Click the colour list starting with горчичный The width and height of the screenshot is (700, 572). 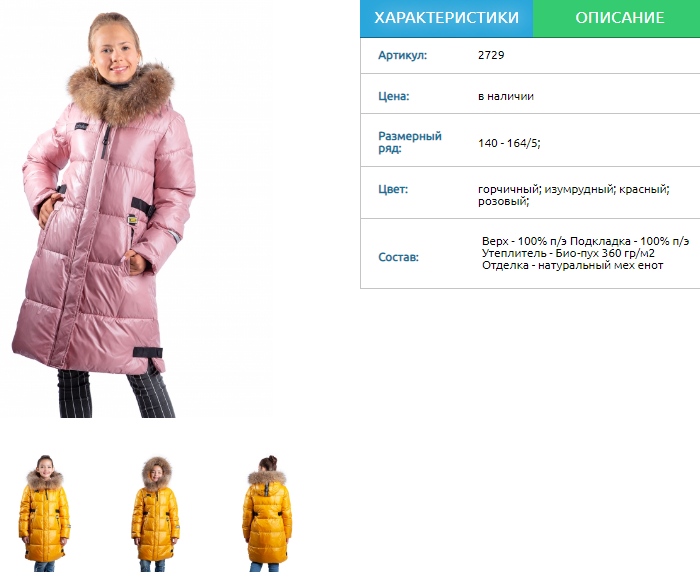pos(574,195)
